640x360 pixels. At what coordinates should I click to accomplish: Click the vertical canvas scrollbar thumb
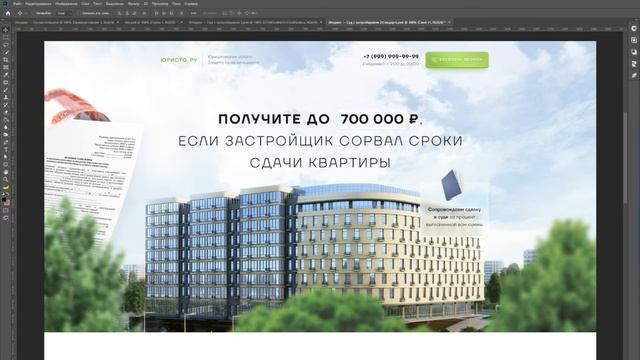[625, 157]
